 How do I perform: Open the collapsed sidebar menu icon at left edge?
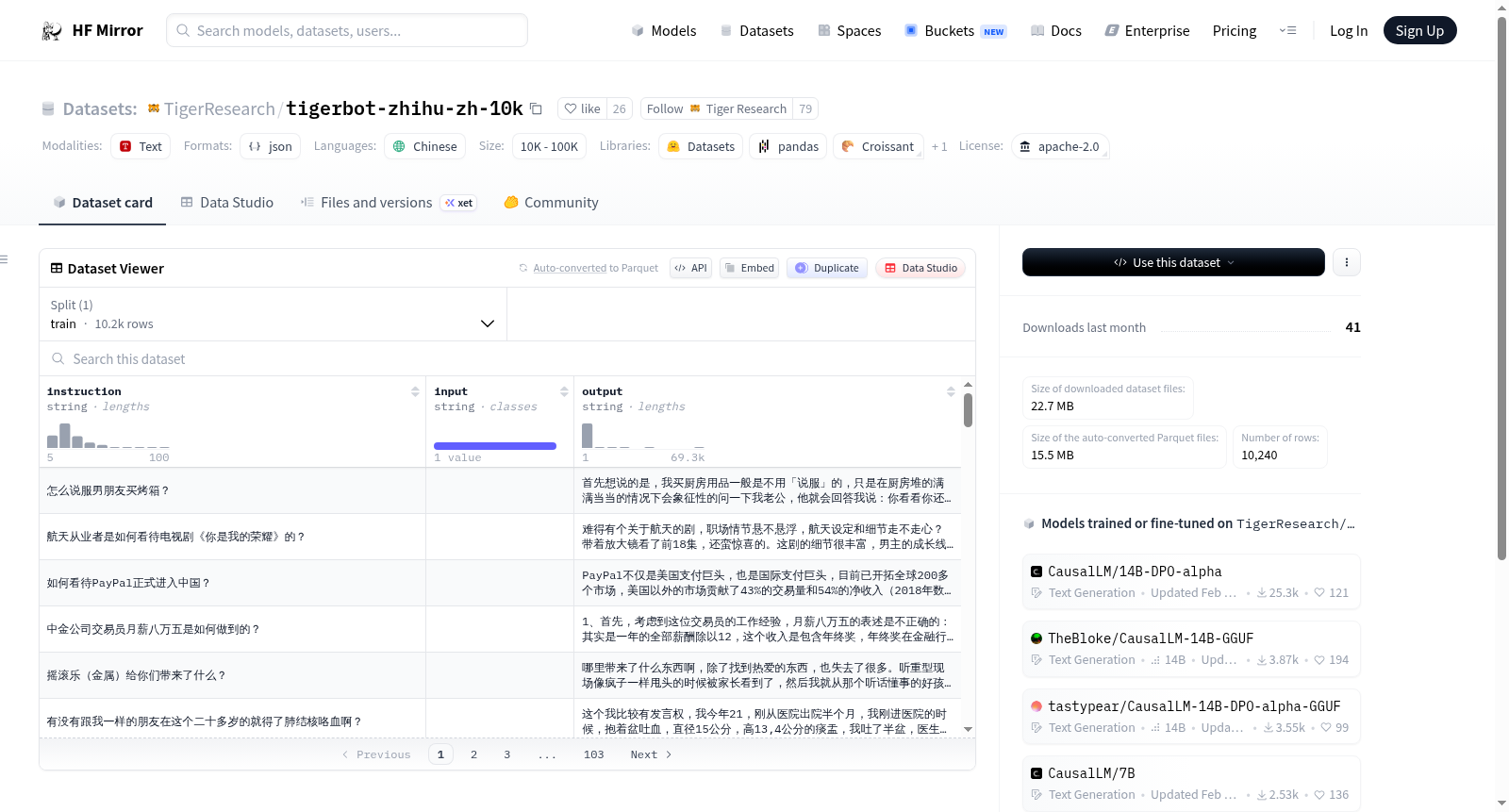click(x=4, y=259)
